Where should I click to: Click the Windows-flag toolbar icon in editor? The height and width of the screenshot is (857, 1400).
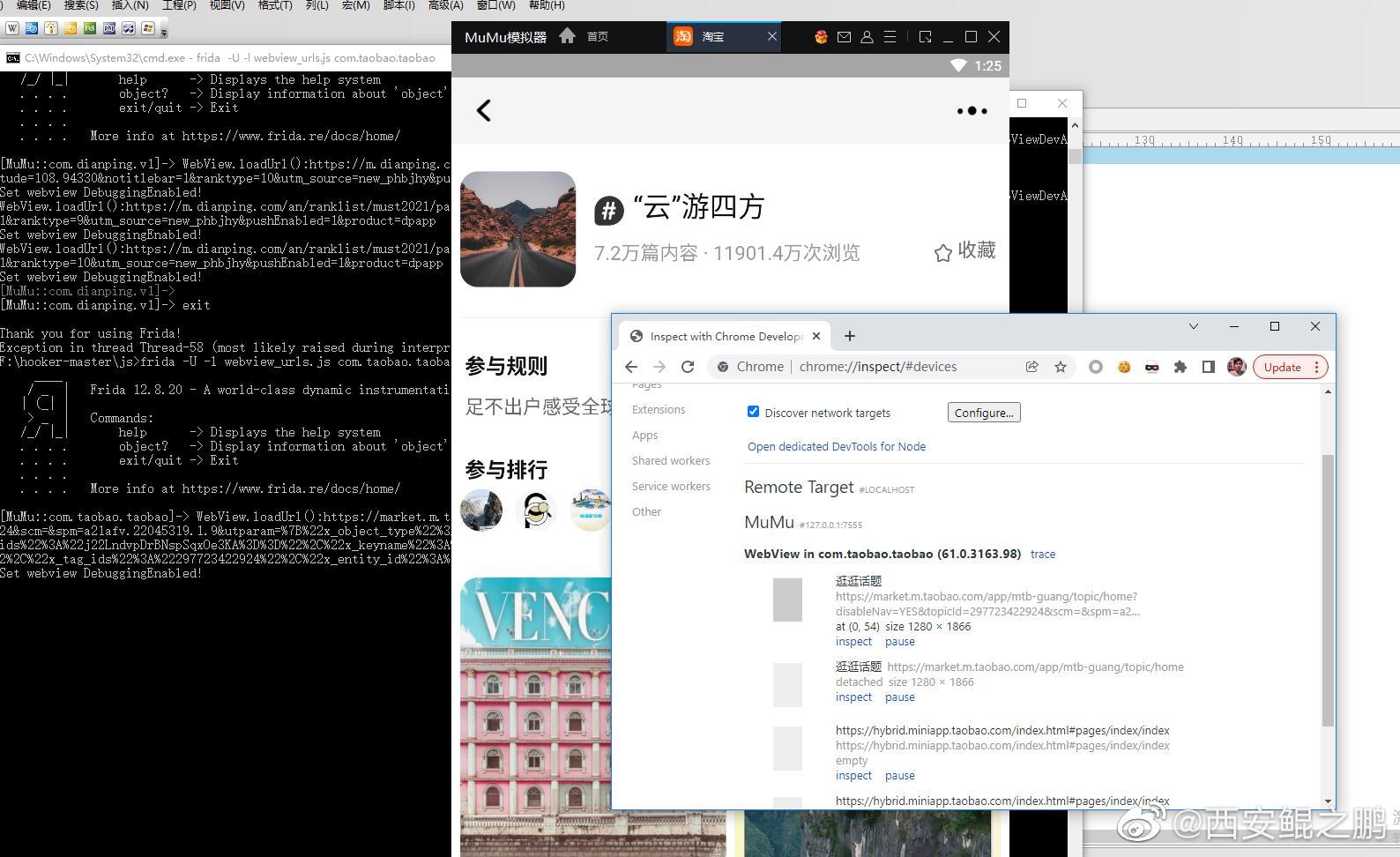tap(148, 28)
